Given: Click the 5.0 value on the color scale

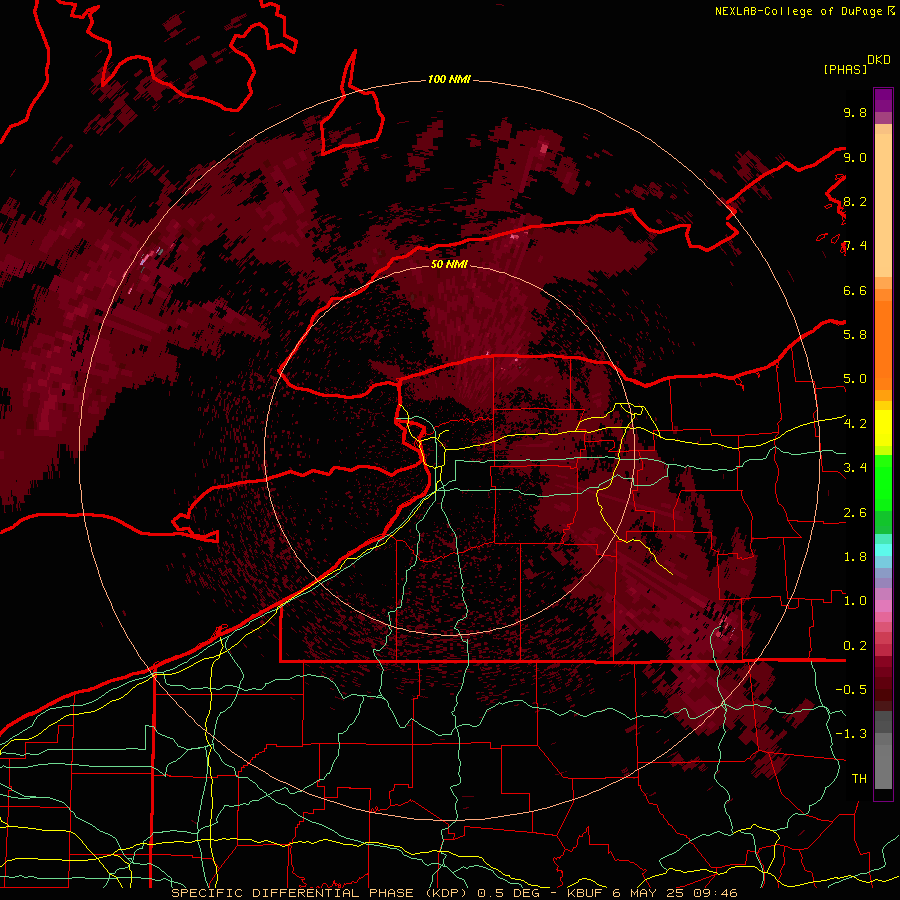Looking at the screenshot, I should click(855, 379).
